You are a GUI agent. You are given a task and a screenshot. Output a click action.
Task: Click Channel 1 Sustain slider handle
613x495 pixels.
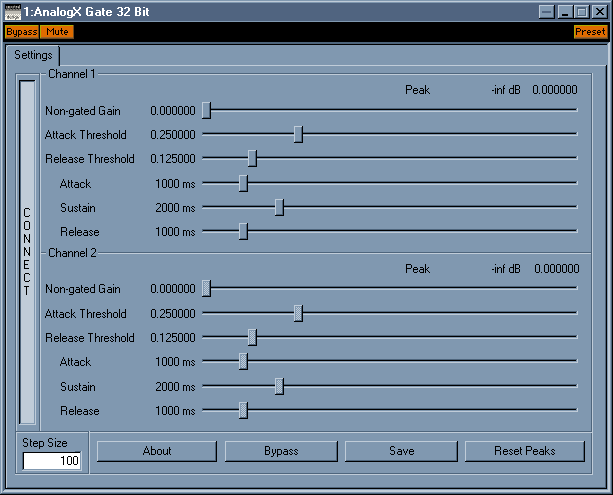coord(279,207)
